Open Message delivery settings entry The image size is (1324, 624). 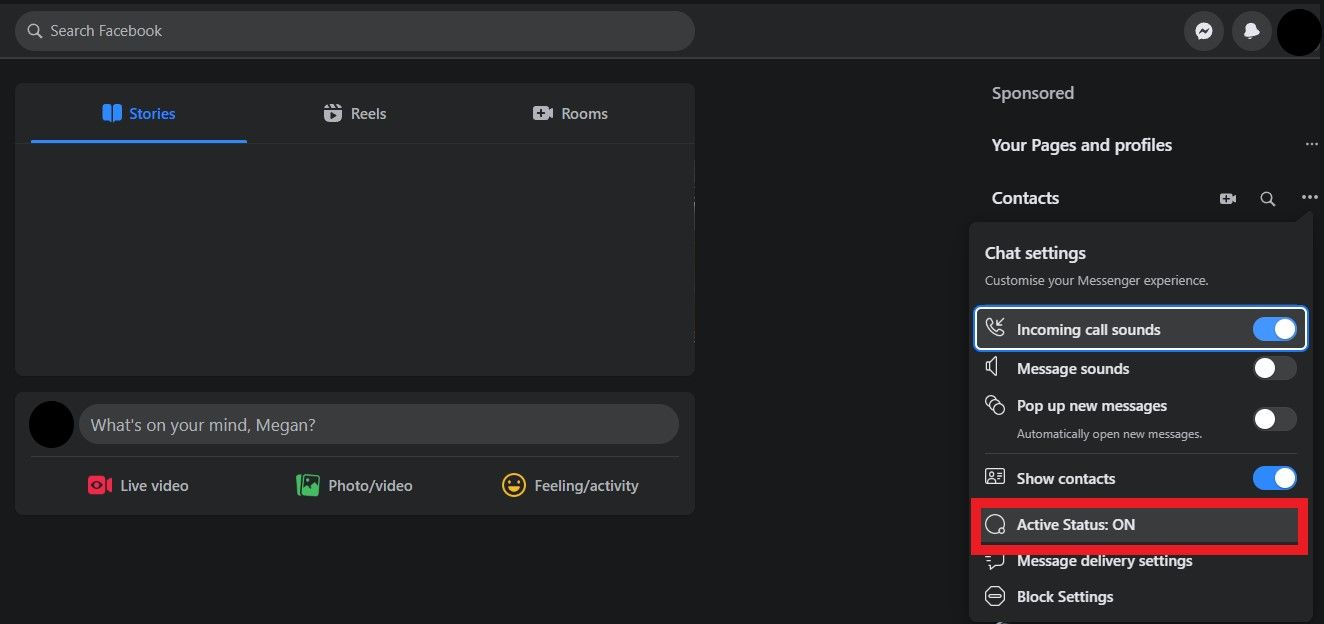point(1140,561)
